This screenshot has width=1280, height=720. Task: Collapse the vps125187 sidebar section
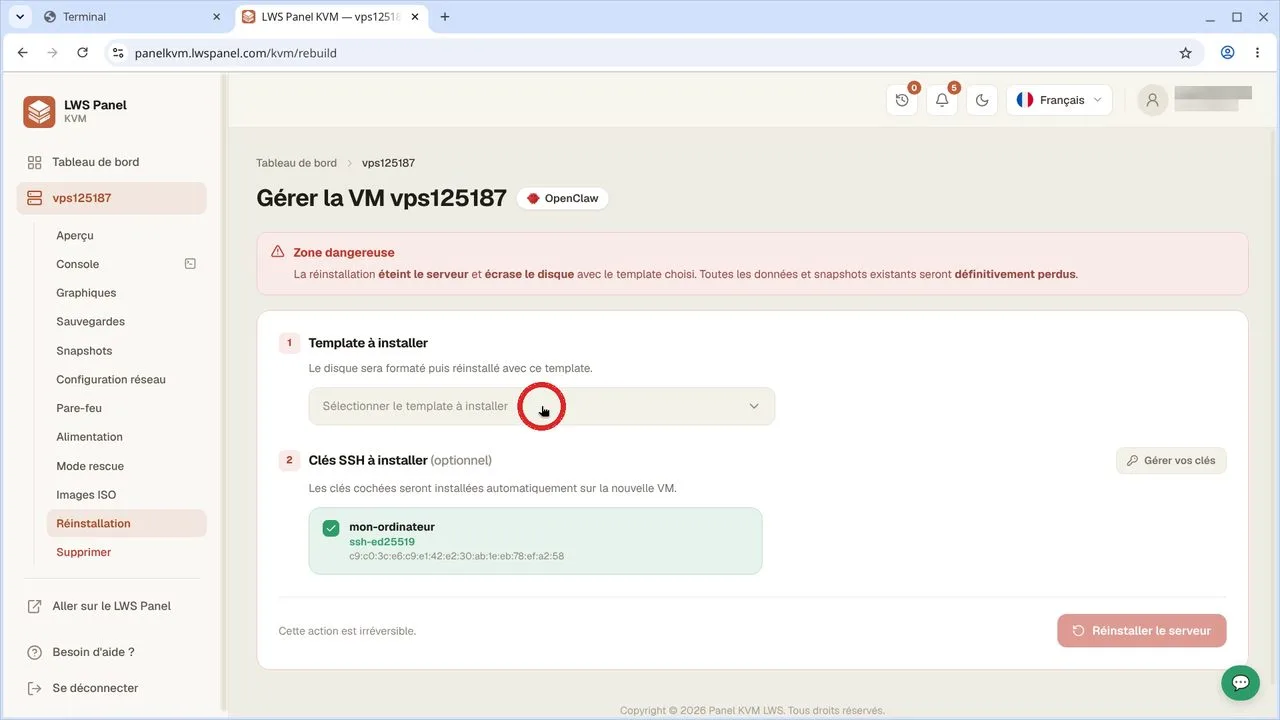[111, 198]
